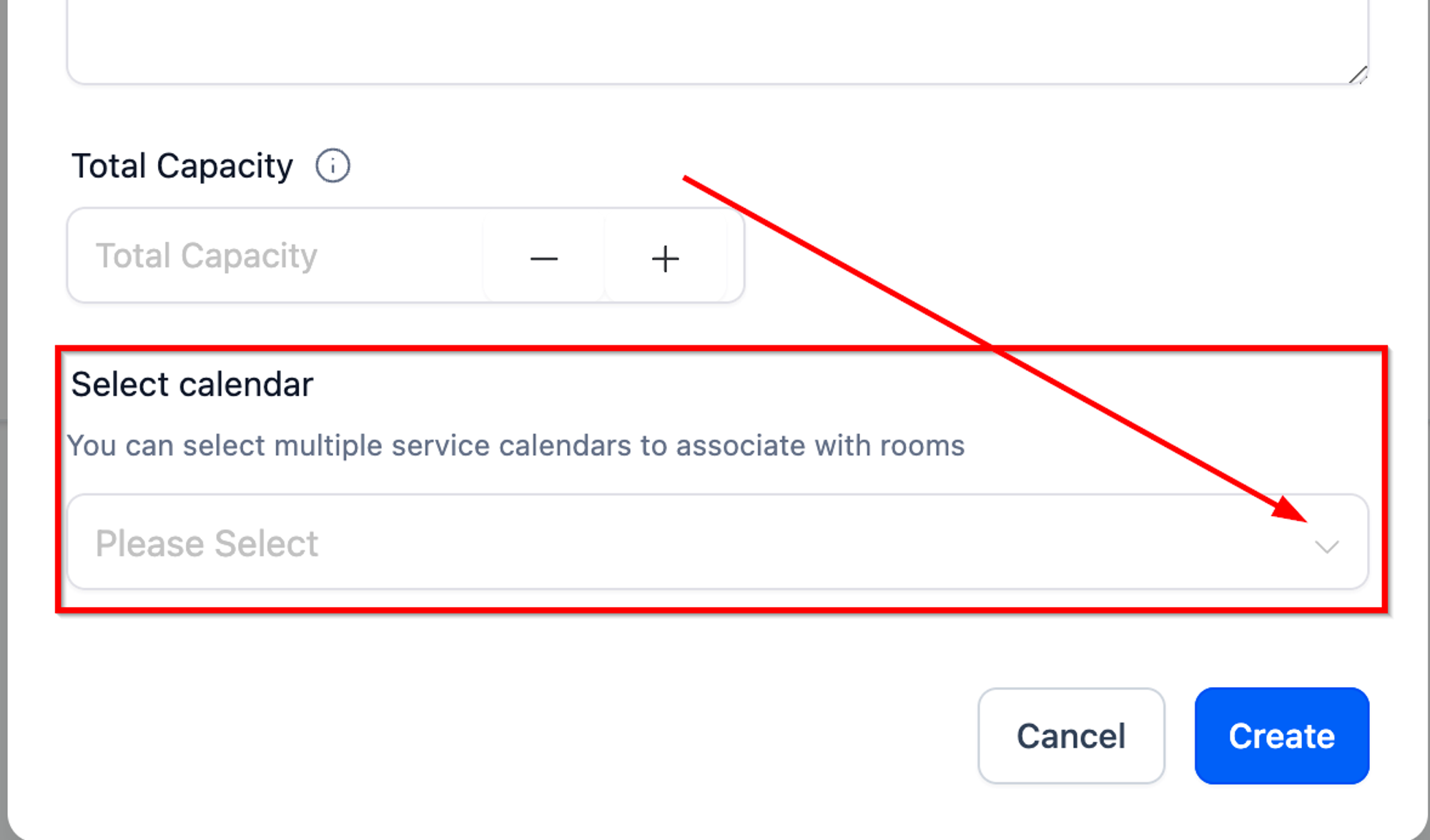Decrease Total Capacity with the minus button

tap(544, 258)
